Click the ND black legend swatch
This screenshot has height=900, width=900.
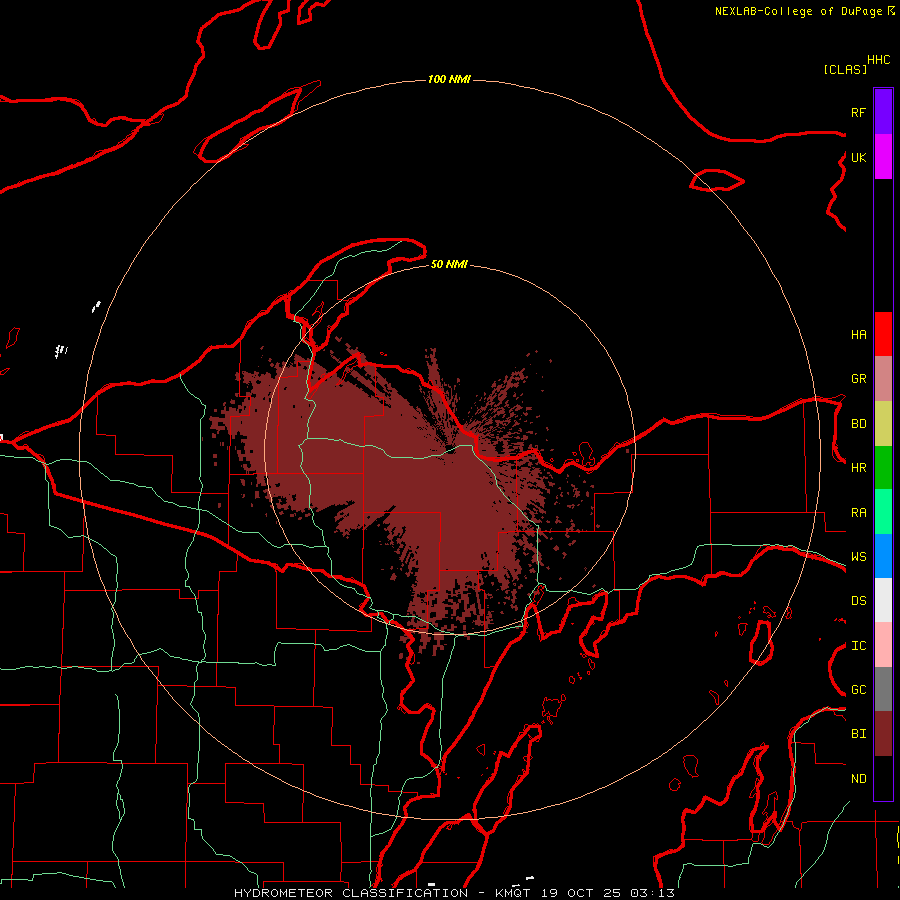(x=883, y=778)
